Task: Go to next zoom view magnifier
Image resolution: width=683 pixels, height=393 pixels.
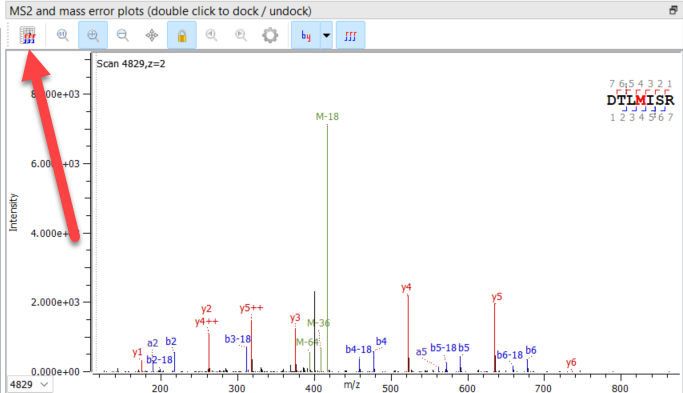Action: pyautogui.click(x=241, y=35)
